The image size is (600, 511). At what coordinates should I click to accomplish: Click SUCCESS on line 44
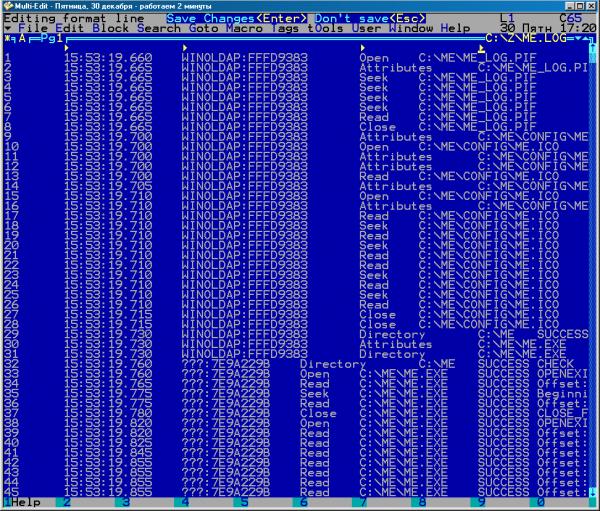point(504,483)
